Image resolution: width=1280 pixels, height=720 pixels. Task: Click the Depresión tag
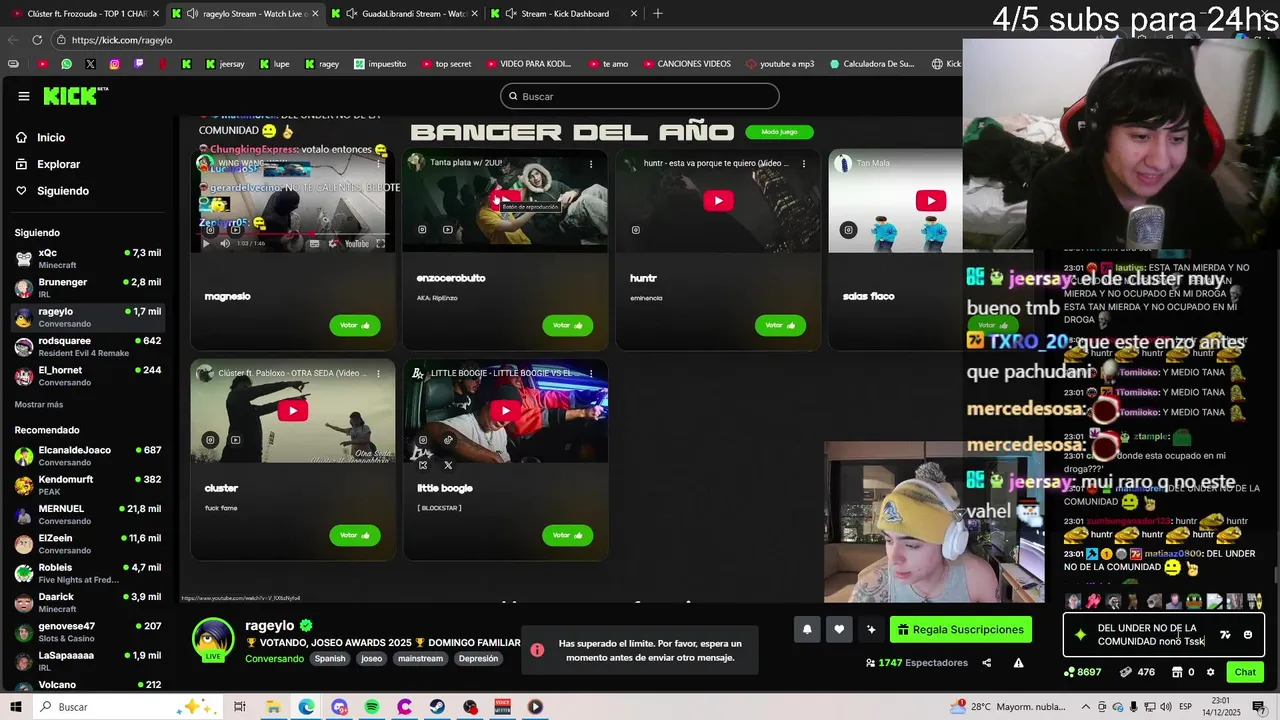click(x=478, y=659)
